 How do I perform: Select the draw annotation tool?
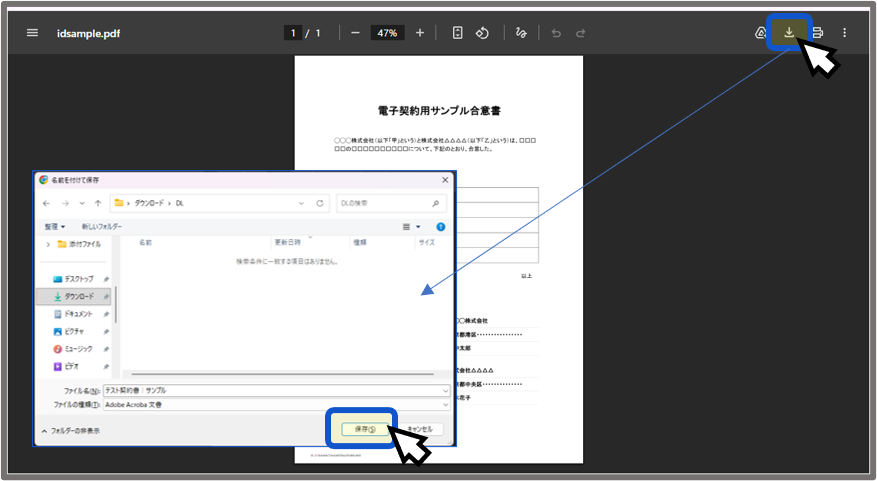[x=520, y=33]
